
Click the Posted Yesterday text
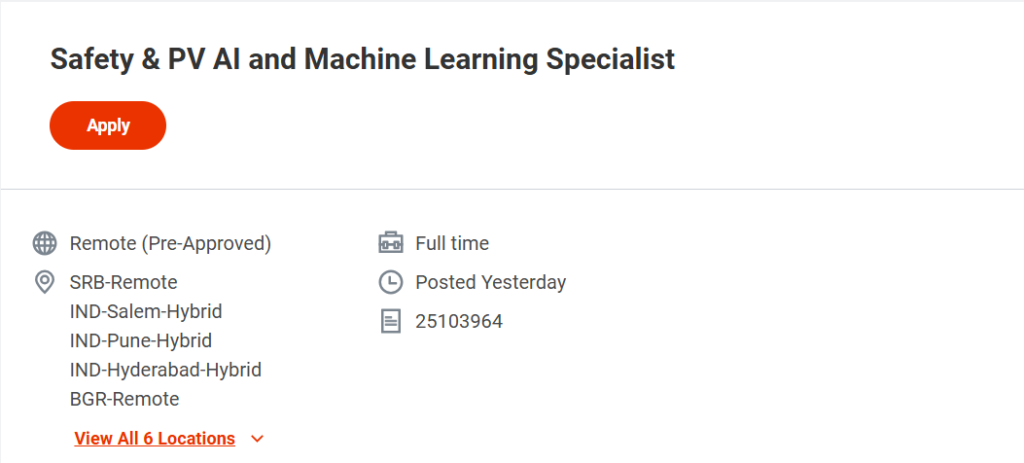pyautogui.click(x=490, y=282)
